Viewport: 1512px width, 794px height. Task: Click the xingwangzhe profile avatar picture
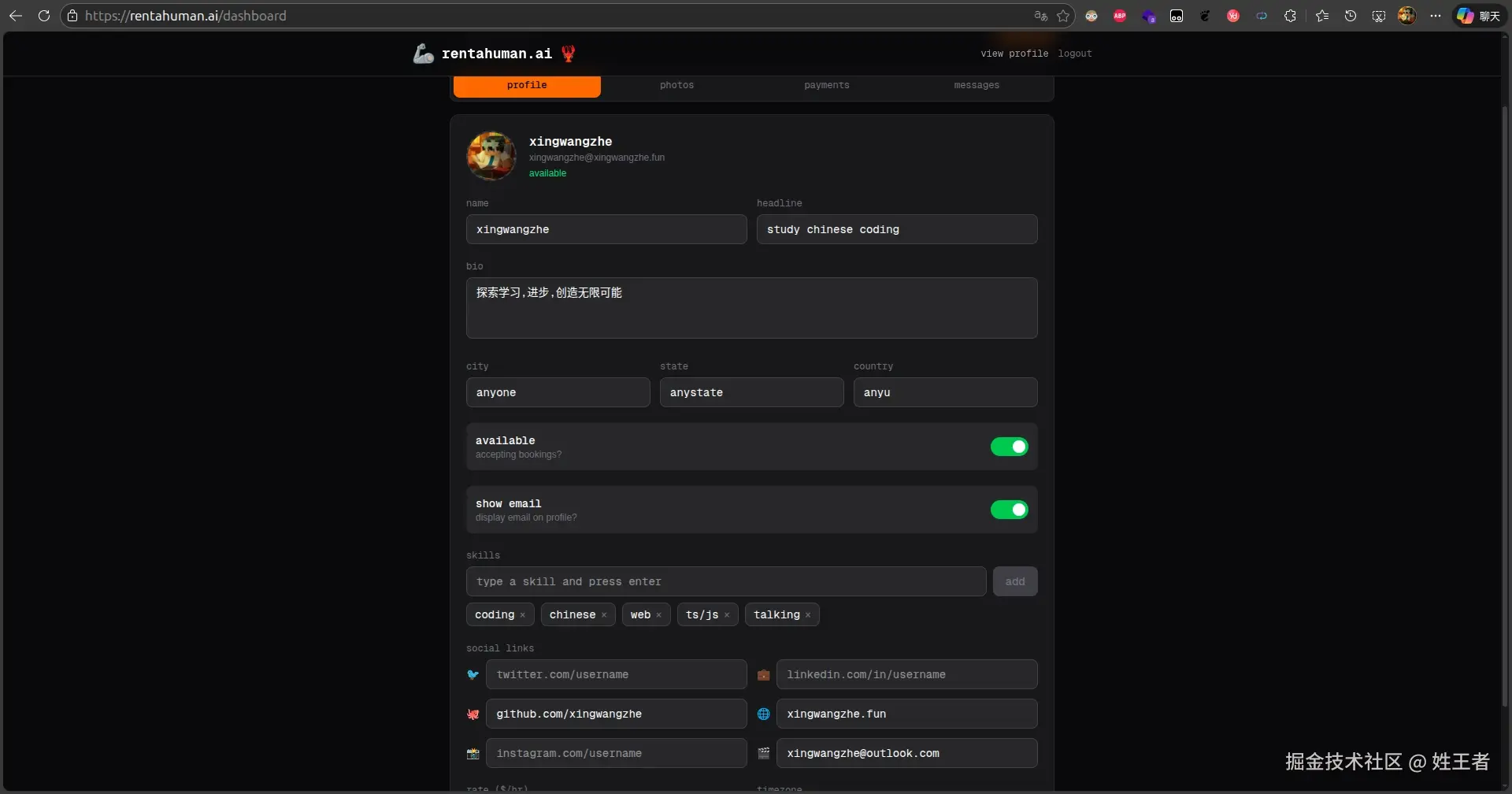click(x=491, y=156)
